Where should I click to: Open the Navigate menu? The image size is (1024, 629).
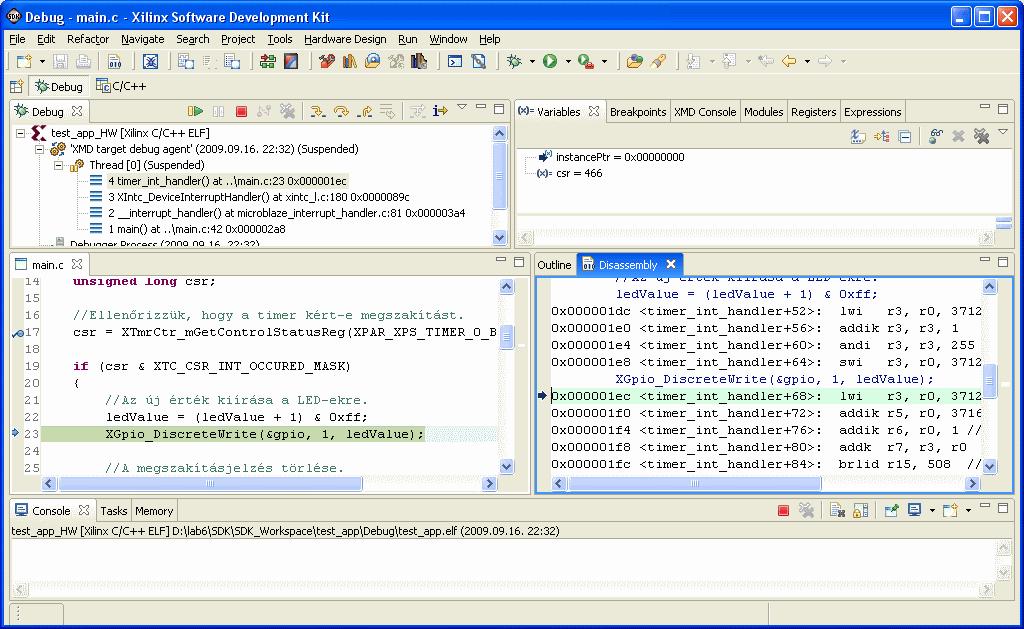point(142,39)
